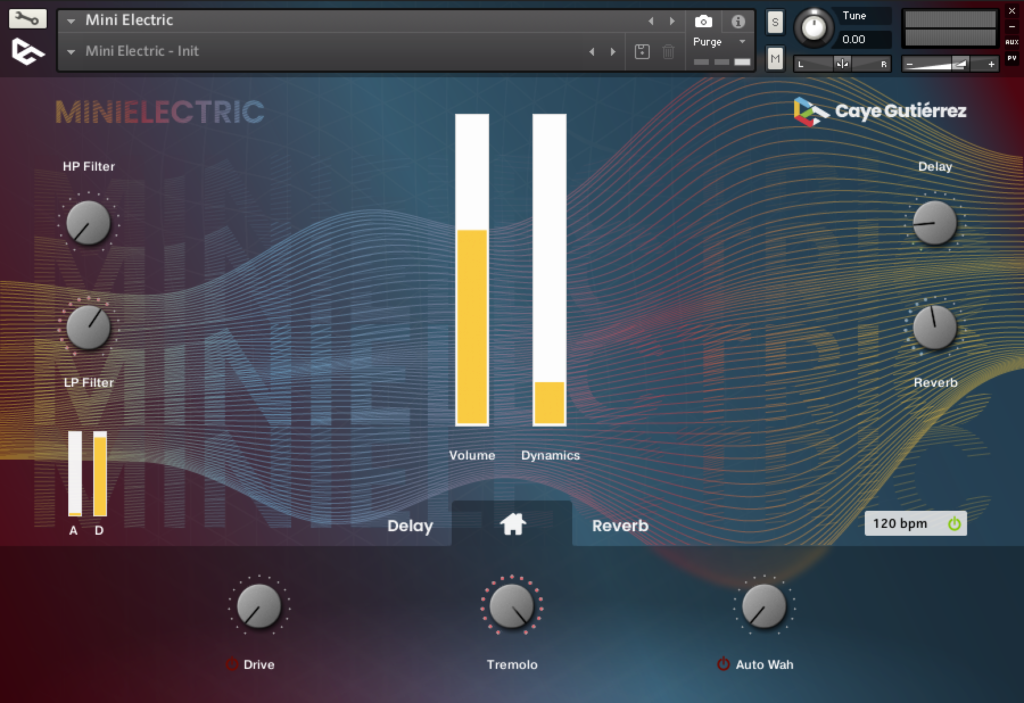Toggle the Mute (M) button
This screenshot has height=703, width=1024.
775,59
